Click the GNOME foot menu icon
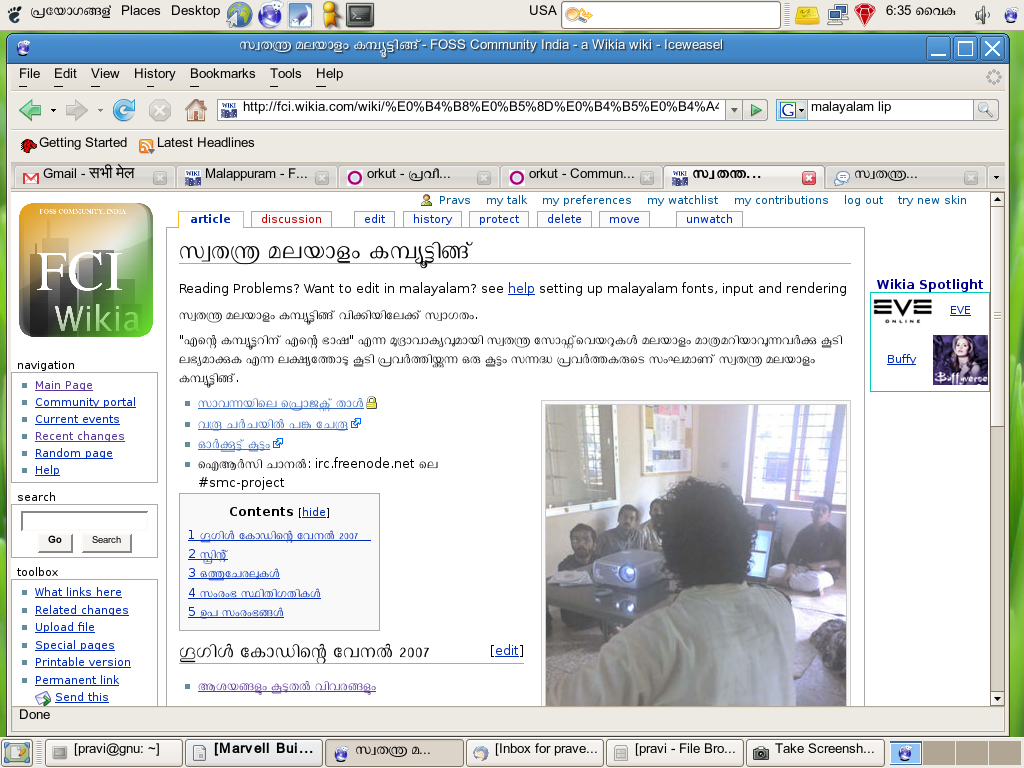 point(15,12)
